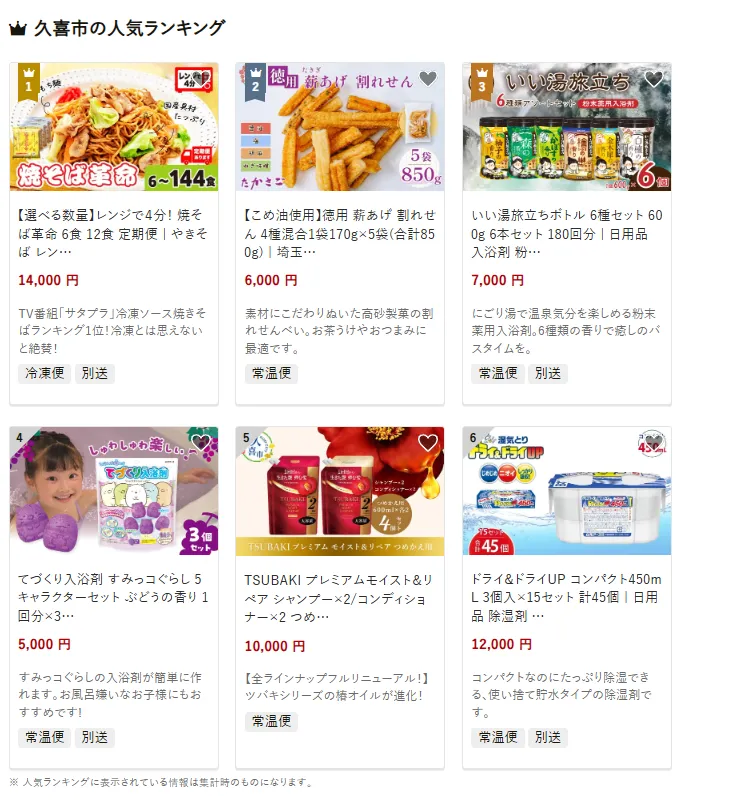Open the TSUBAKI refill product thumbnail
740x812 pixels.
[x=340, y=491]
